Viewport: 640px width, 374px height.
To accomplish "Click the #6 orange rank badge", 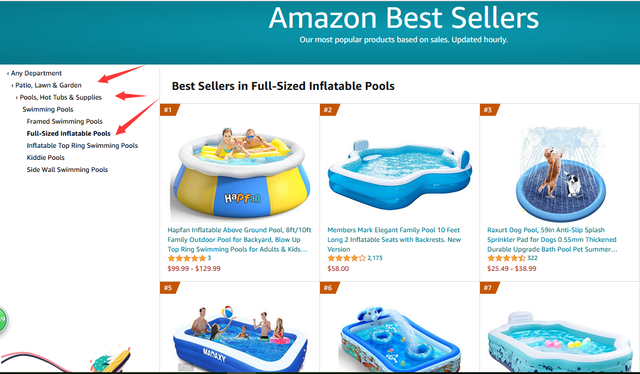I will [x=329, y=288].
